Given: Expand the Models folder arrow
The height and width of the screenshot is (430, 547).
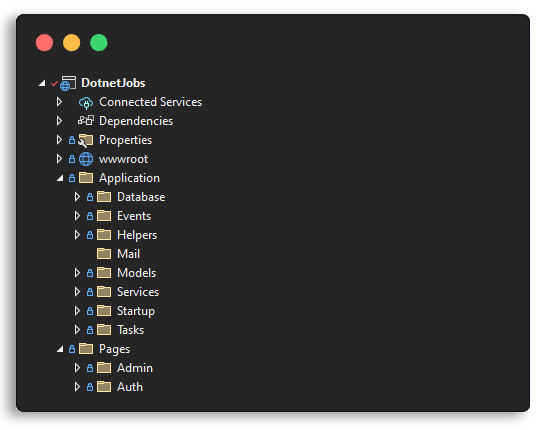Looking at the screenshot, I should tap(77, 273).
